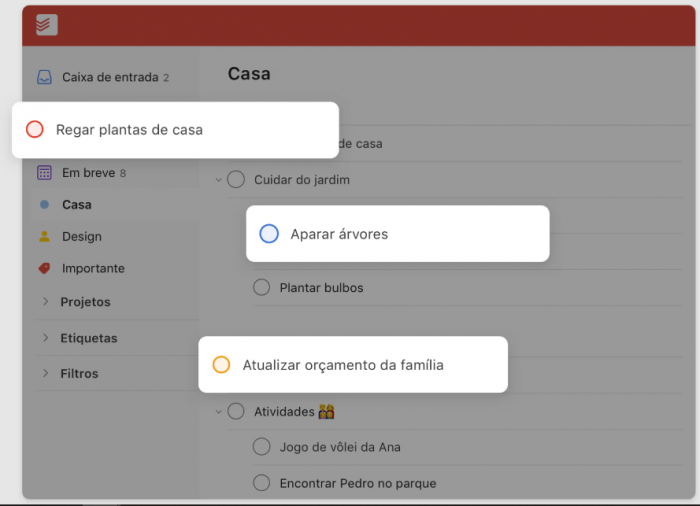Open the Casa item in sidebar
This screenshot has width=700, height=506.
click(77, 205)
